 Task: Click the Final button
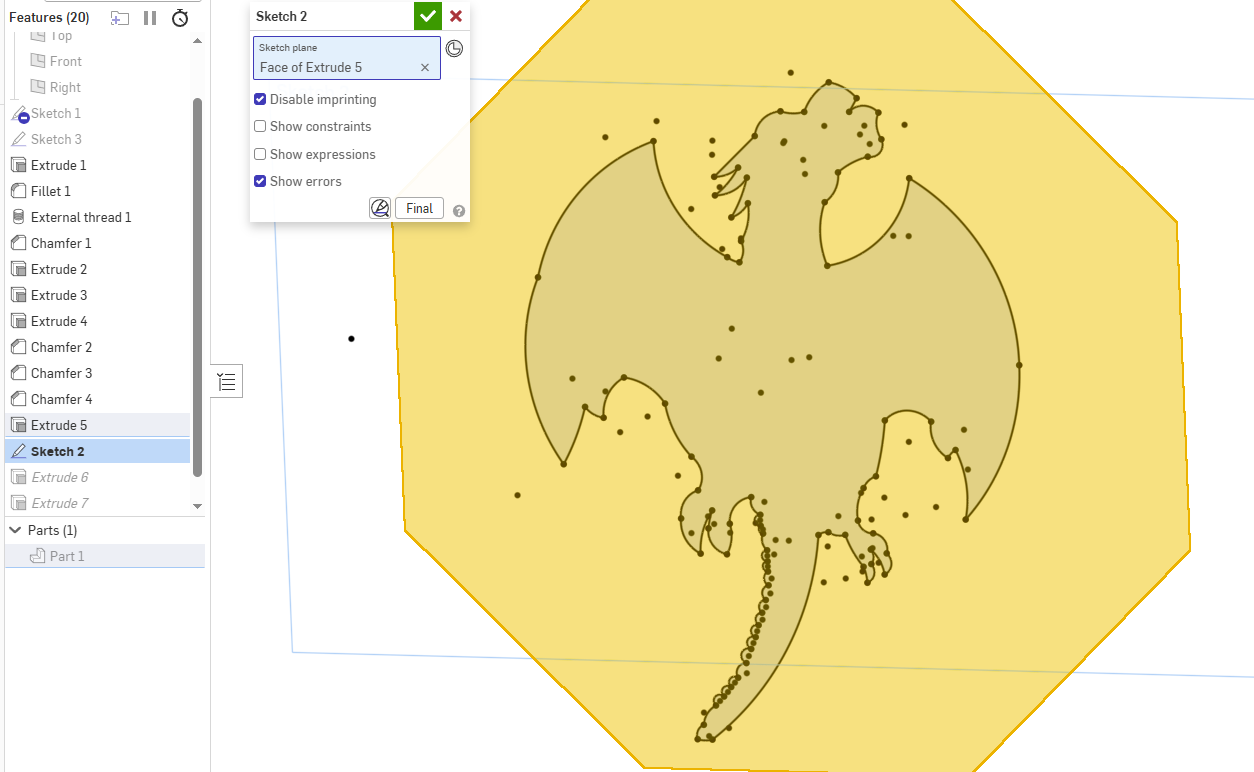pyautogui.click(x=419, y=208)
